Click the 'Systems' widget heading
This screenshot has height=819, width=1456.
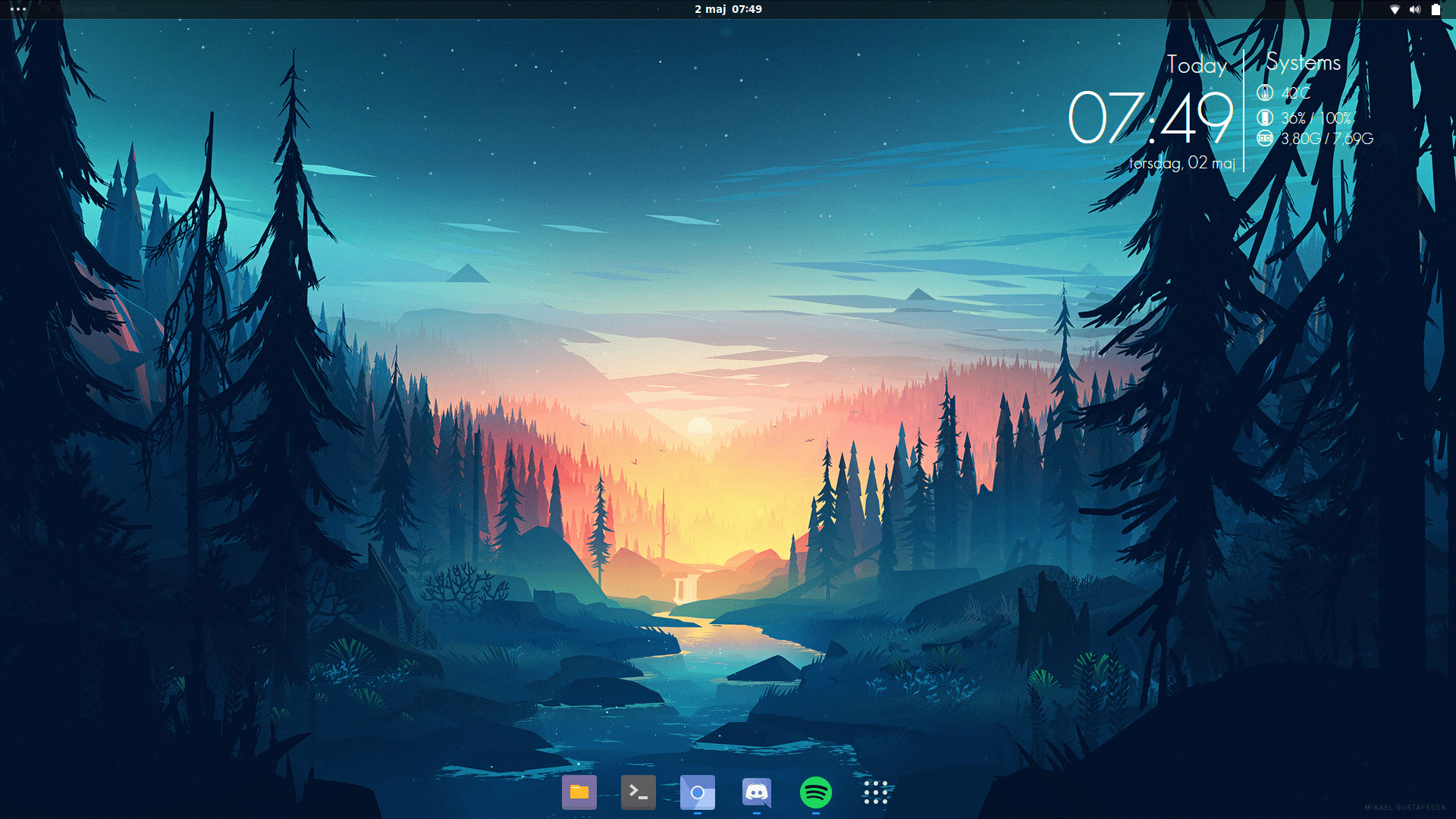[x=1303, y=63]
